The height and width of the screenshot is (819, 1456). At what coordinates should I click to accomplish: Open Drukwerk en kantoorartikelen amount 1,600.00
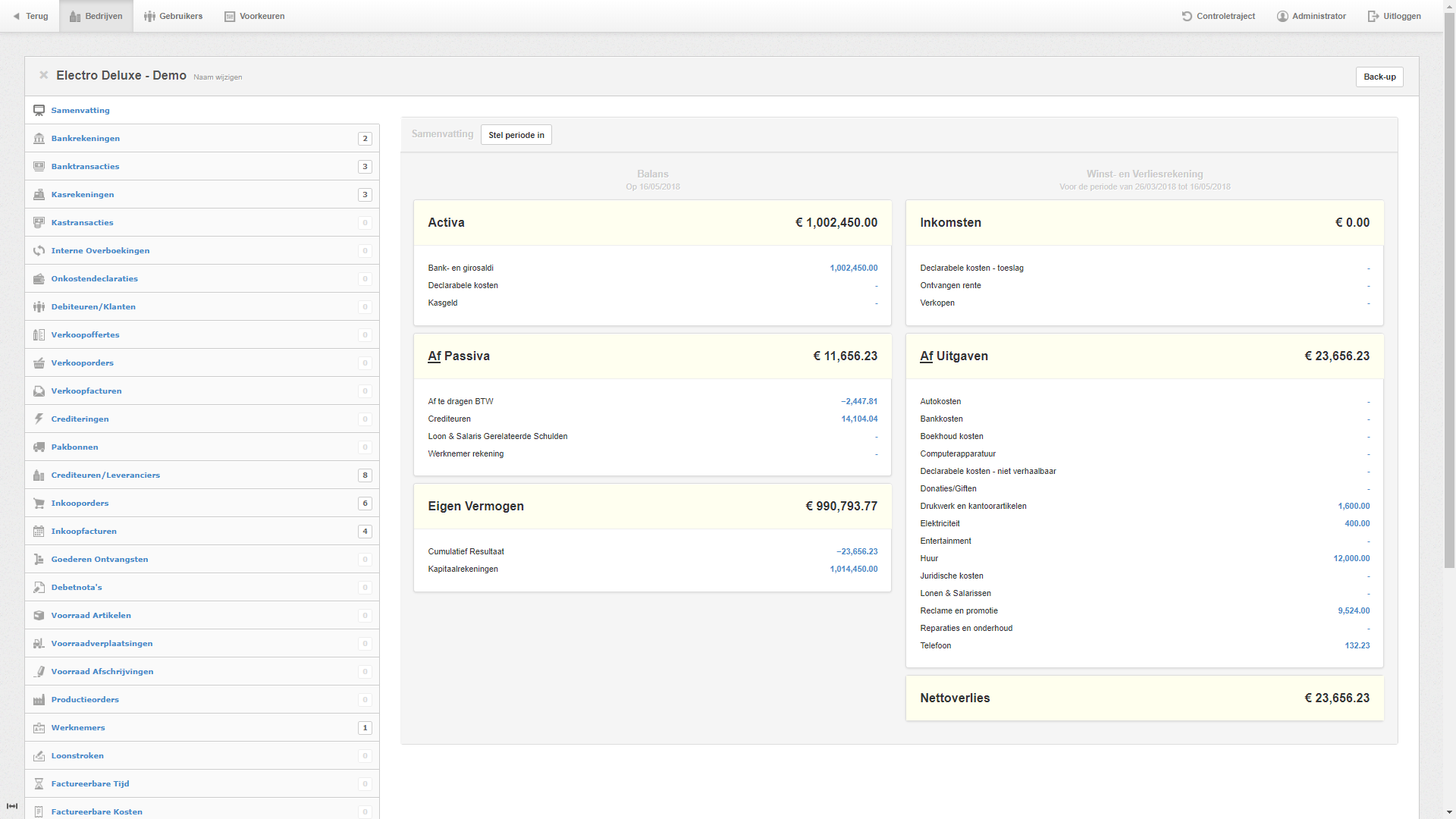1354,507
